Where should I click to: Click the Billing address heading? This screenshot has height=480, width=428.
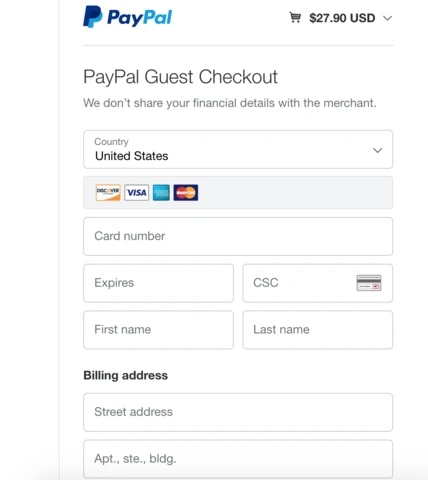[125, 375]
